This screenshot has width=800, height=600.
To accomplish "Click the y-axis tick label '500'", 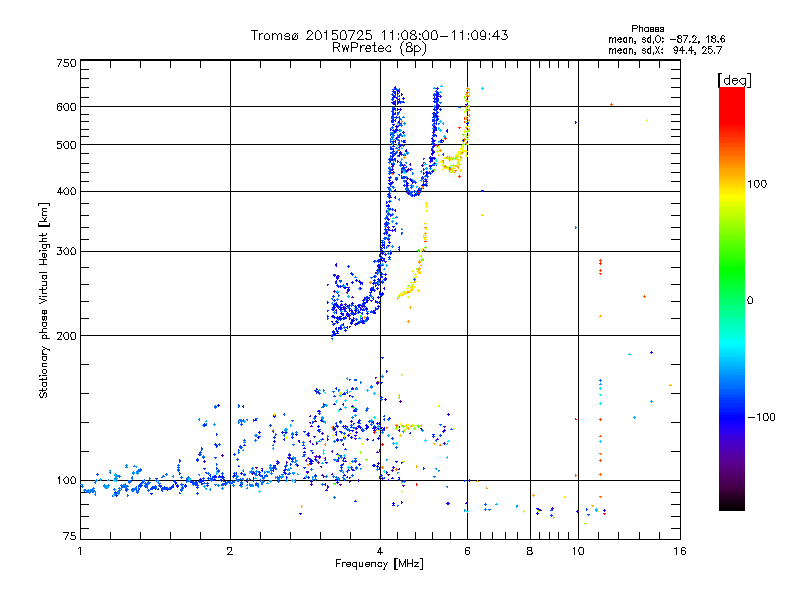I will [x=66, y=145].
